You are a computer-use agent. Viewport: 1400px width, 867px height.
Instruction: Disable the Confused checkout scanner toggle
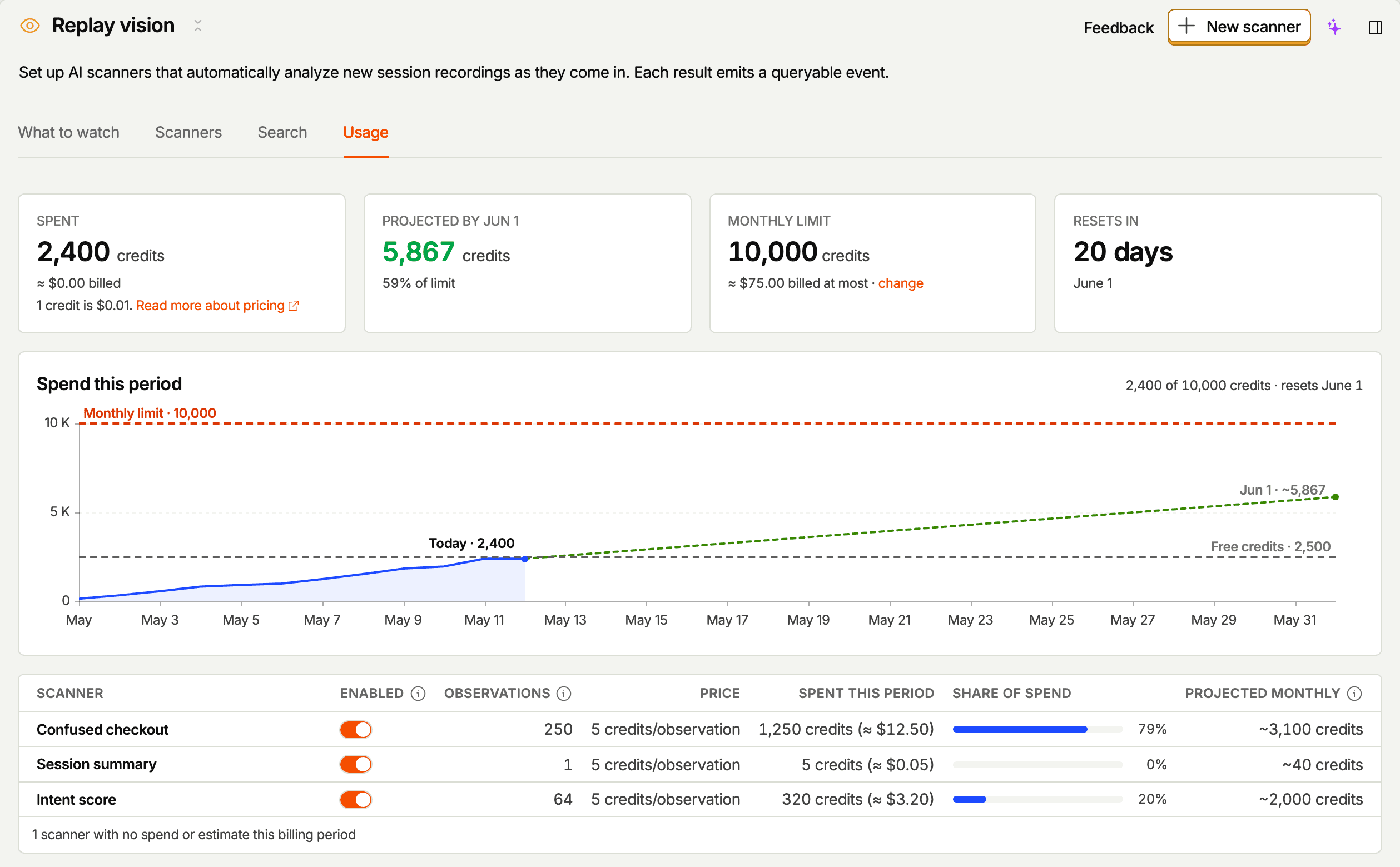click(x=356, y=729)
